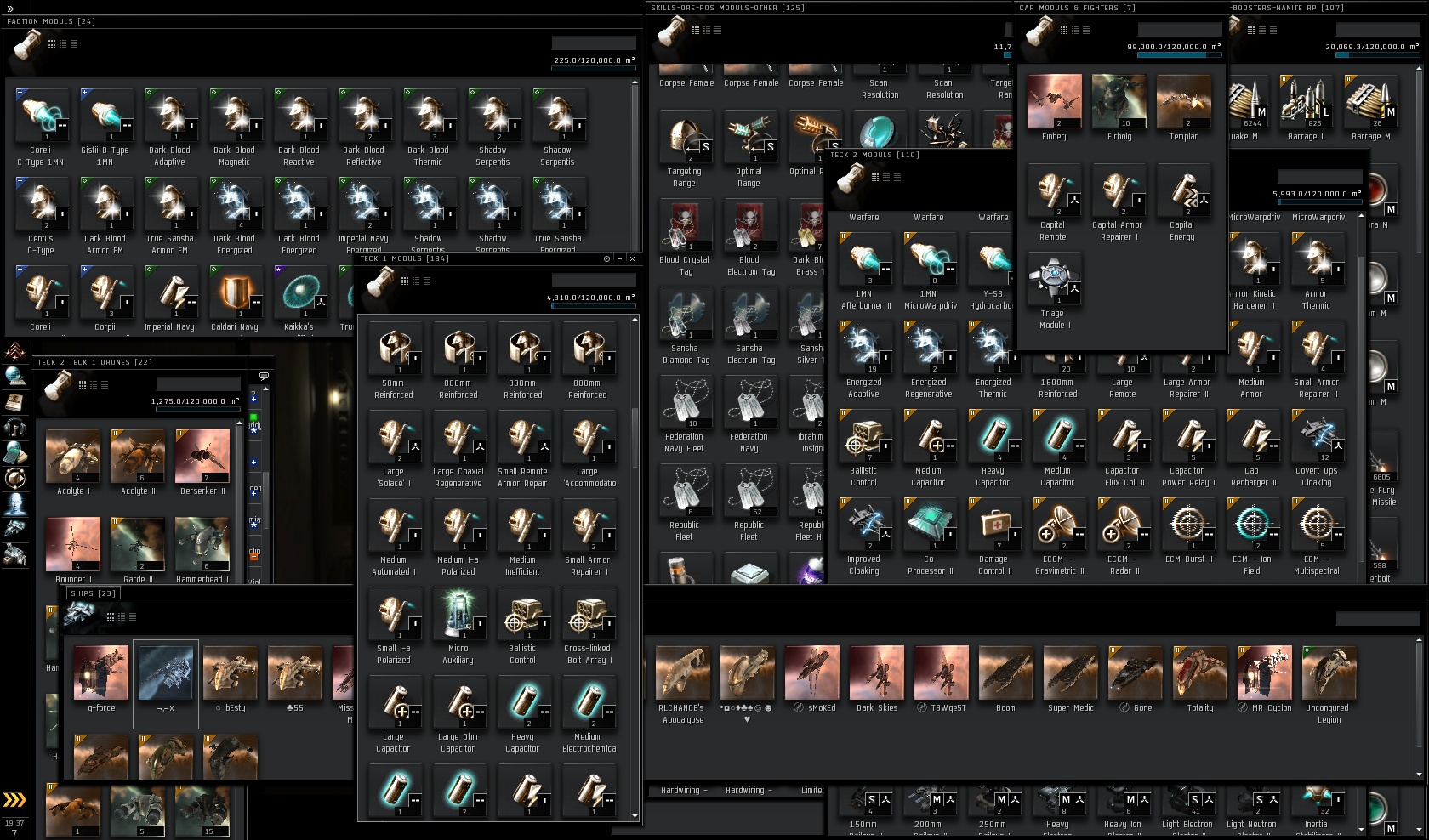Screen dimensions: 1429x840
Task: Select the Targeting Range skillbook icon
Action: [x=686, y=137]
